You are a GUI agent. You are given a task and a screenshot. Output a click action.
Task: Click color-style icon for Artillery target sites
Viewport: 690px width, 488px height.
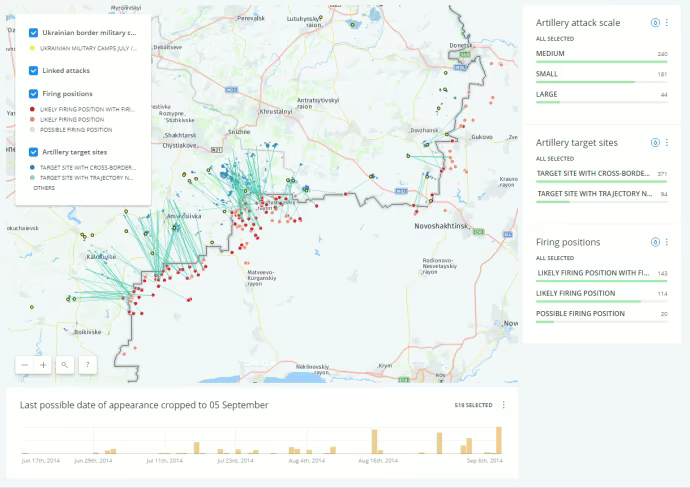pyautogui.click(x=655, y=143)
